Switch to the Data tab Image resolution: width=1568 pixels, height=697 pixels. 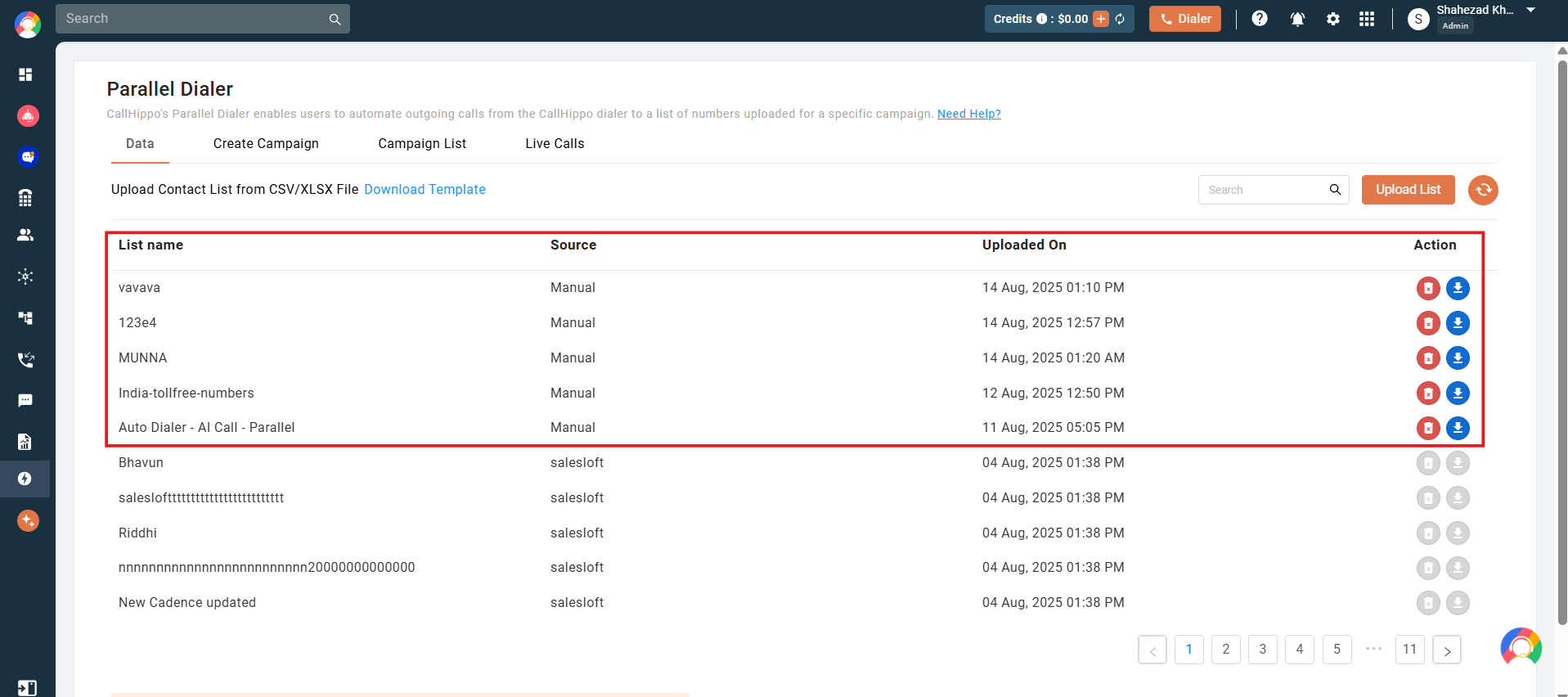pos(140,144)
